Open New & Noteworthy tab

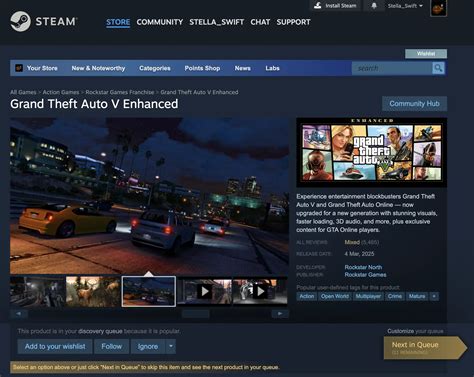click(98, 68)
